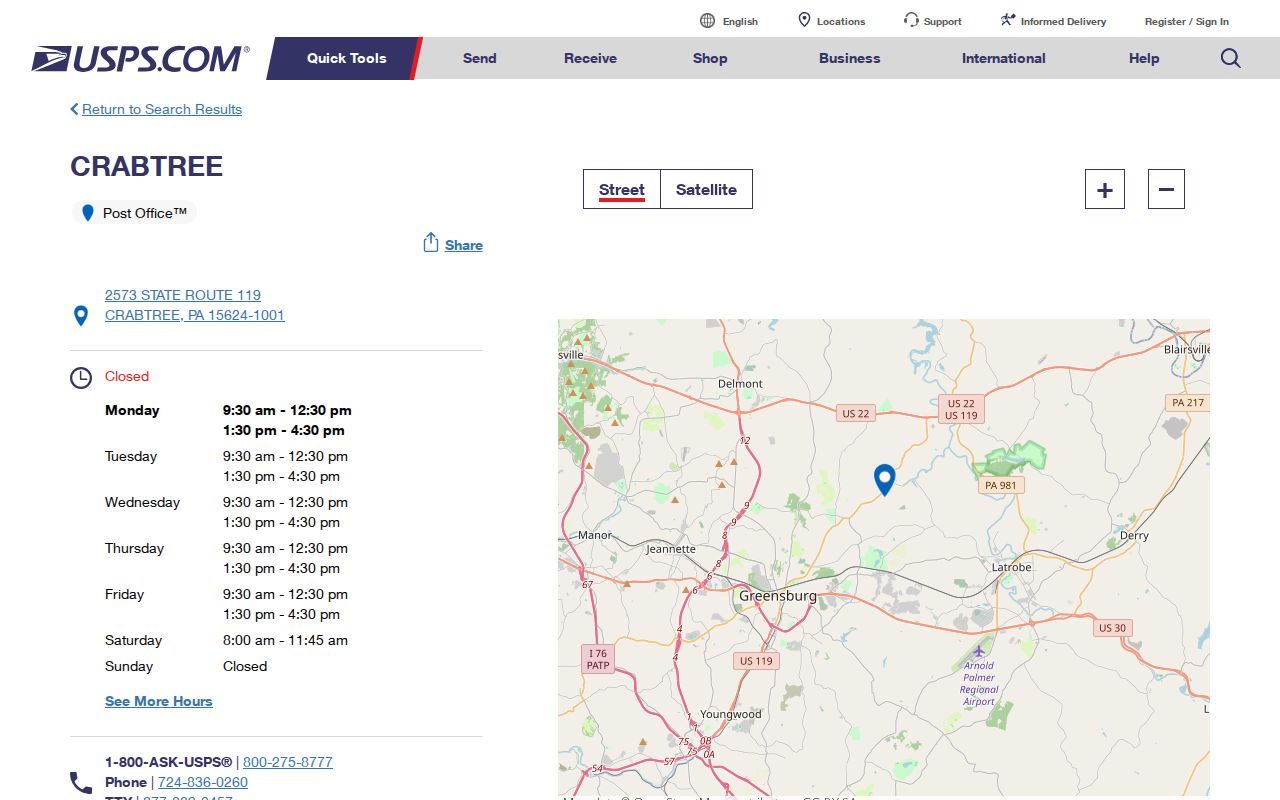Open the Receive menu
Image resolution: width=1280 pixels, height=800 pixels.
pos(591,58)
